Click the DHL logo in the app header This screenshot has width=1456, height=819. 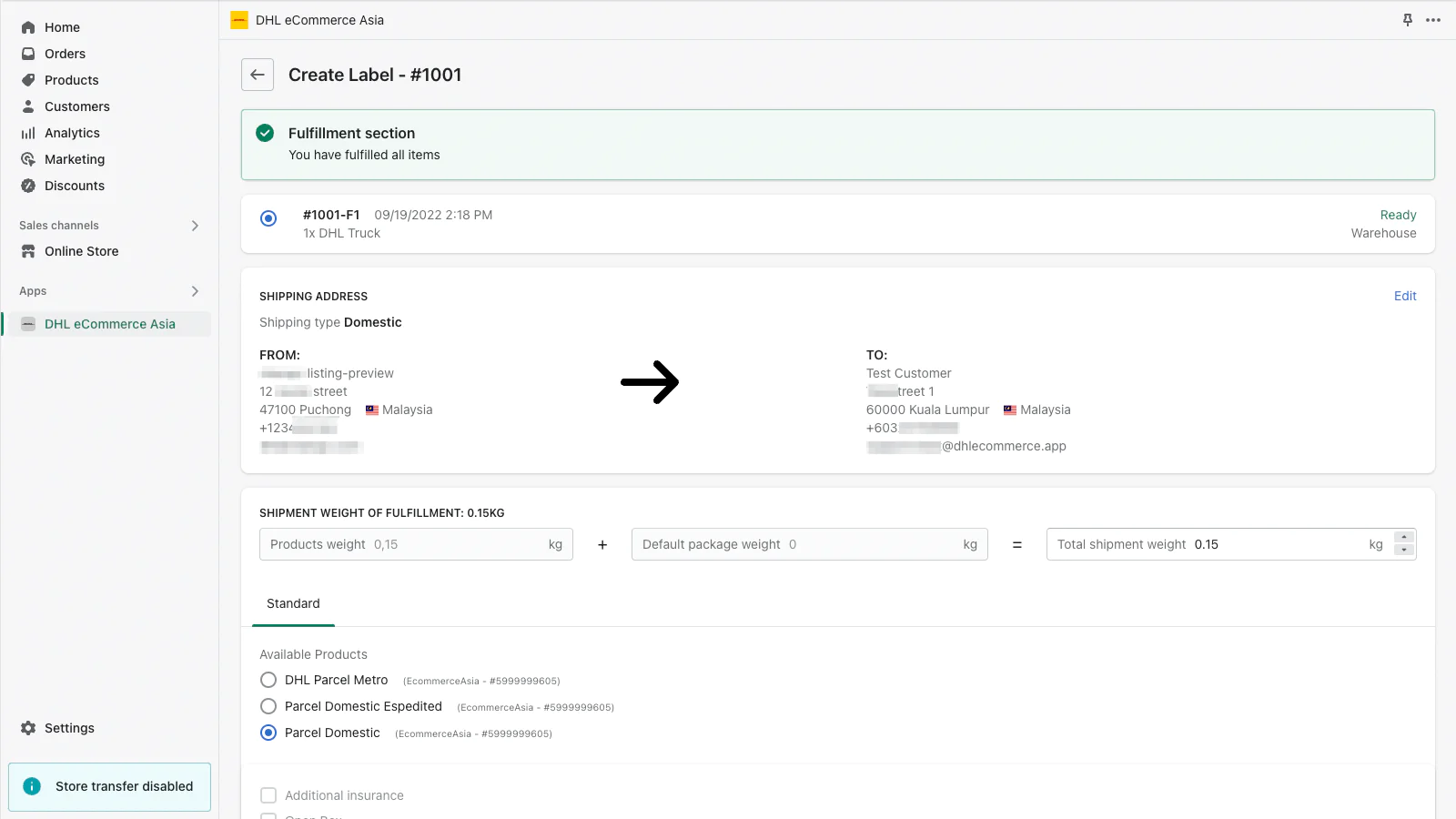pos(239,20)
